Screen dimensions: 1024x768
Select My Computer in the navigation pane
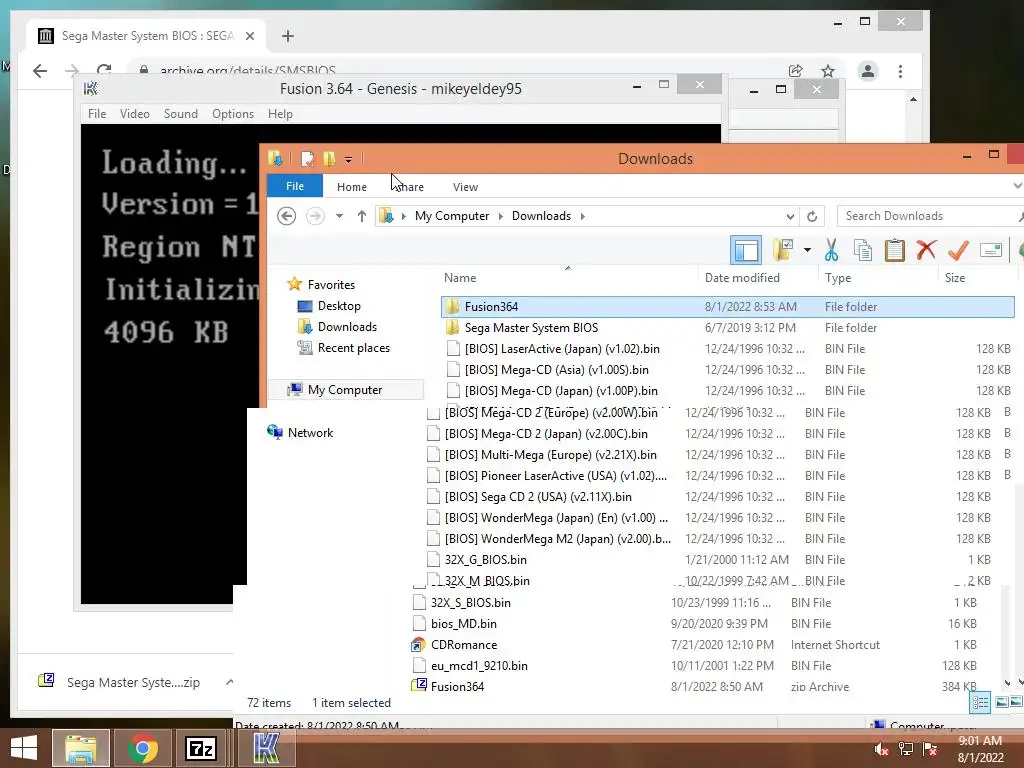(344, 389)
